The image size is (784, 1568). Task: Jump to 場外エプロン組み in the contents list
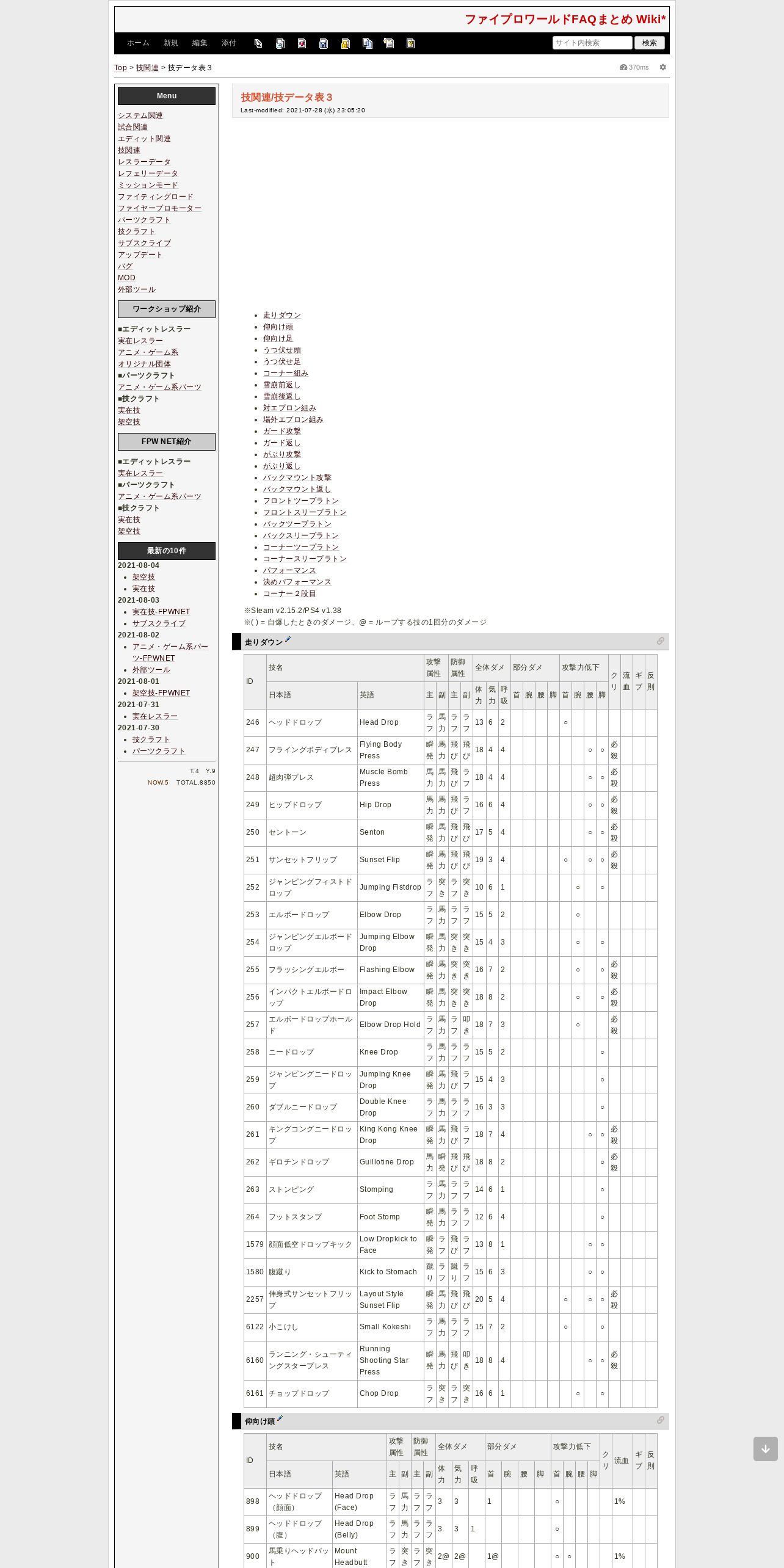point(293,419)
